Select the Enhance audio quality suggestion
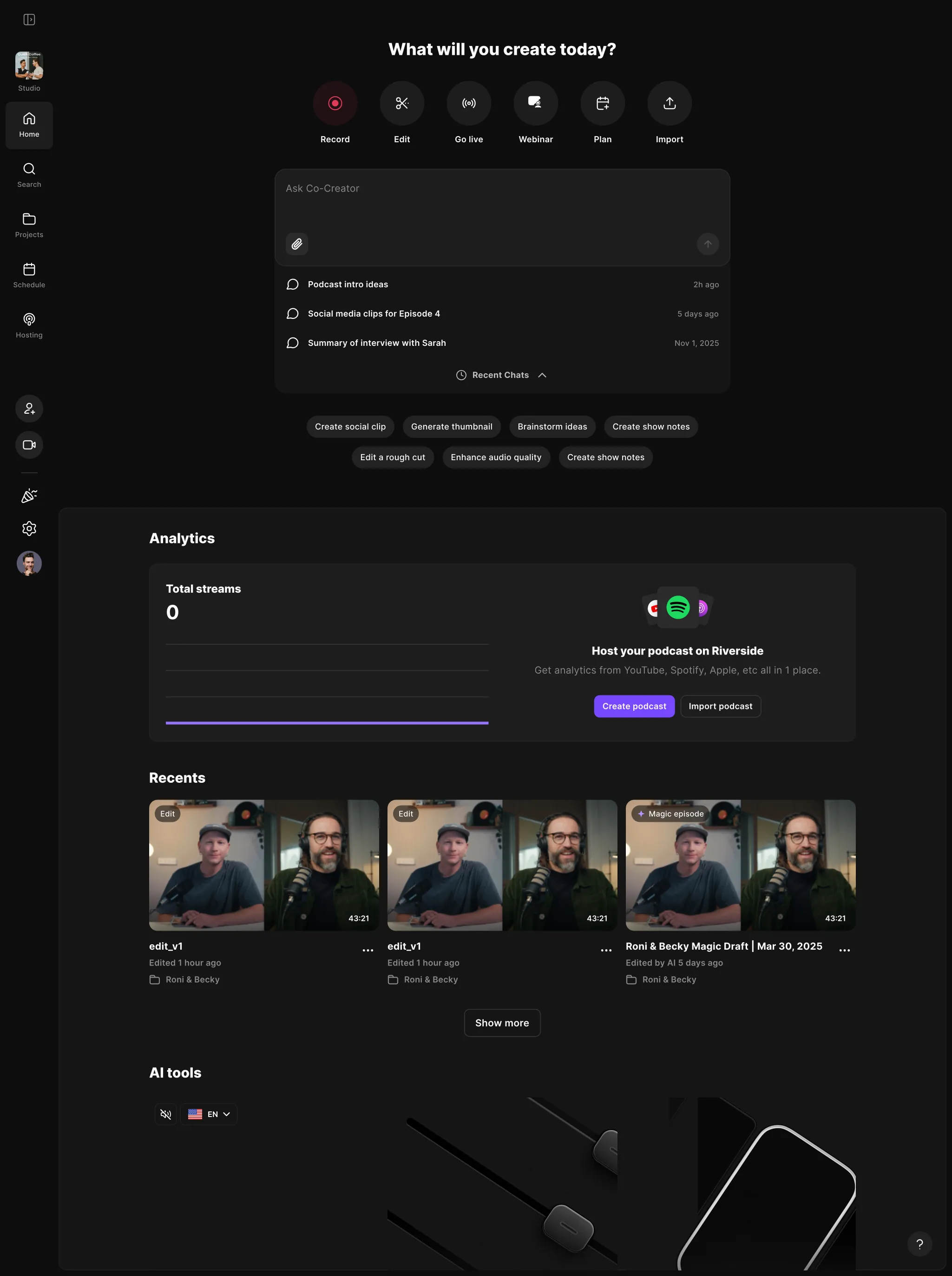 496,457
